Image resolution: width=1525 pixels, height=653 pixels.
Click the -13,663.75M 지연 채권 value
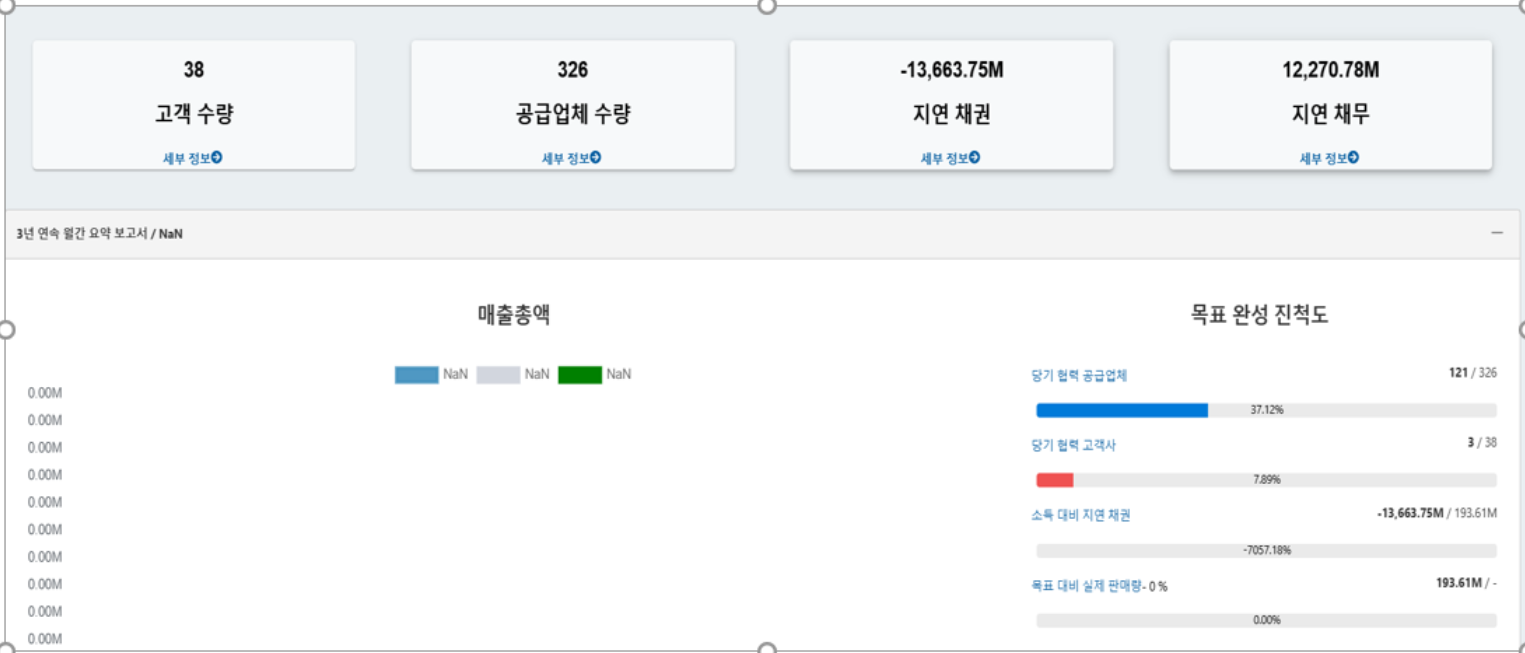(951, 70)
